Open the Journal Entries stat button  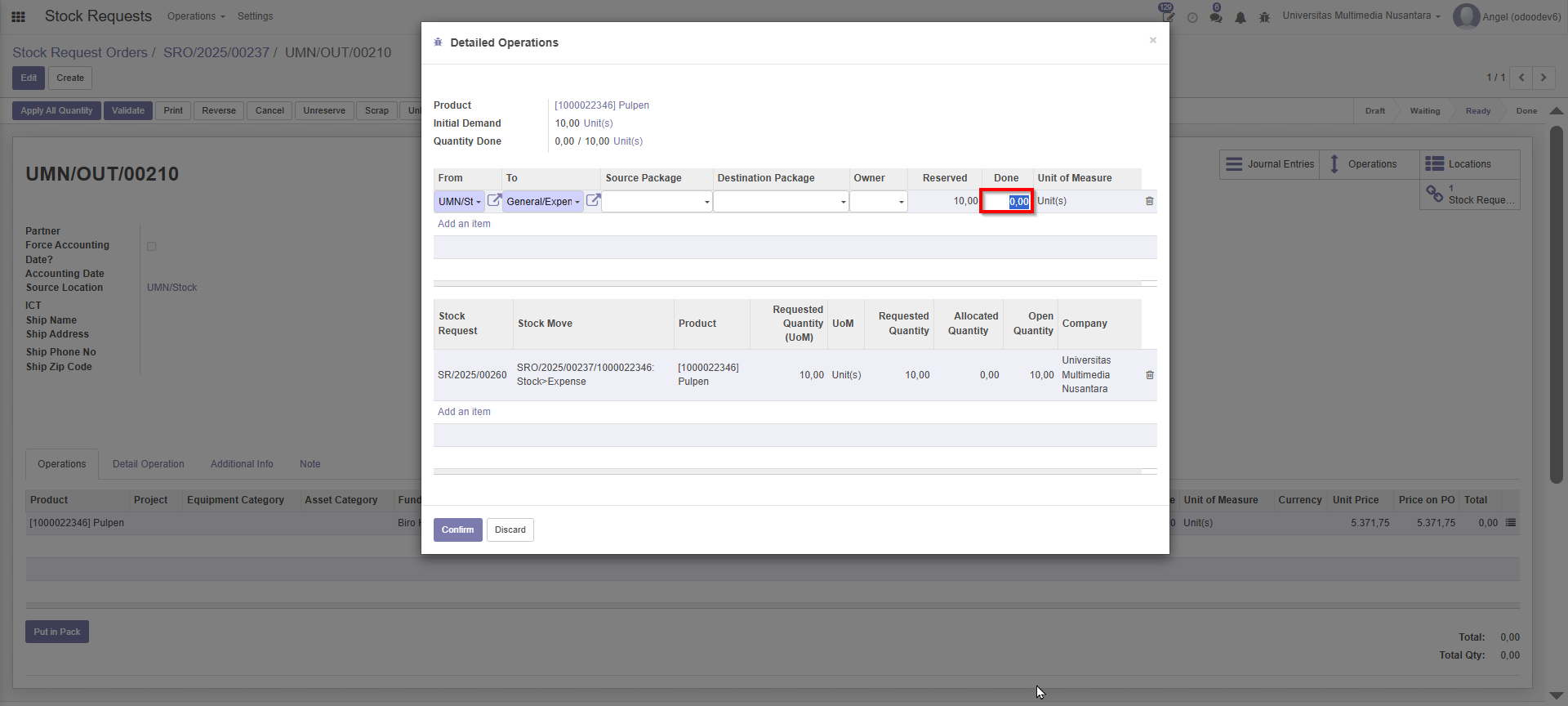tap(1270, 164)
